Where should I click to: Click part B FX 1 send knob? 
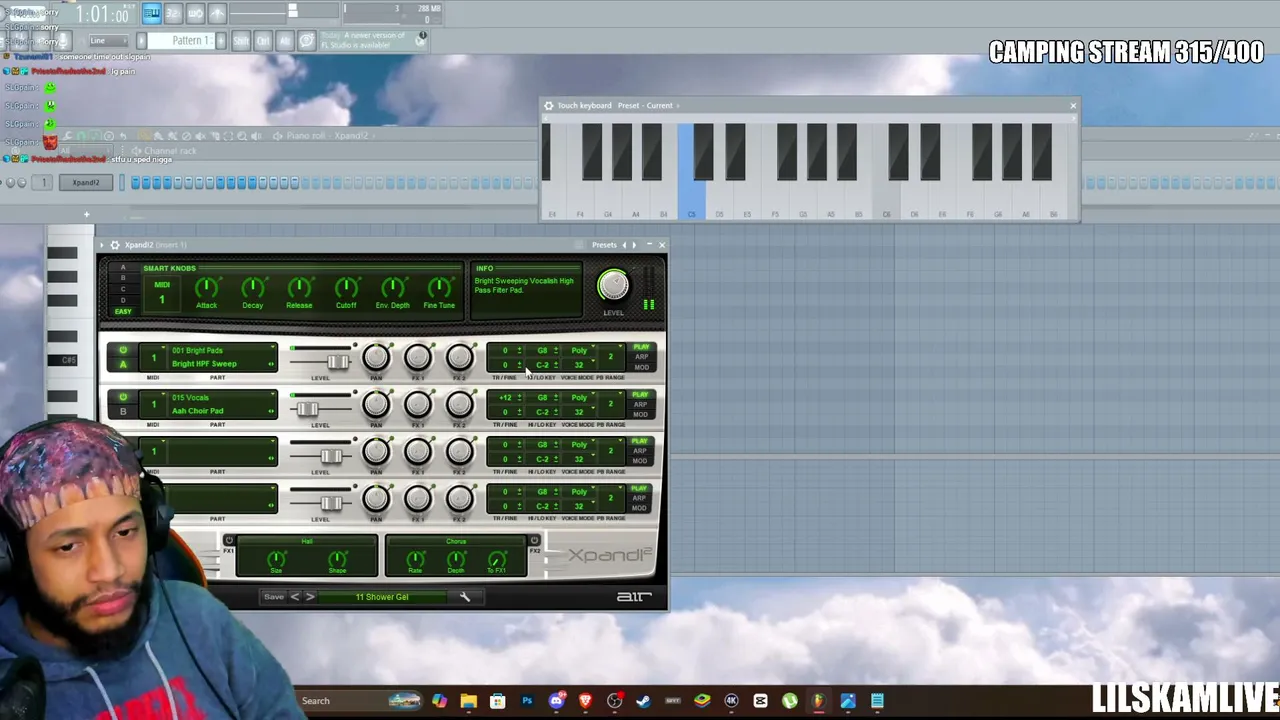pos(418,404)
